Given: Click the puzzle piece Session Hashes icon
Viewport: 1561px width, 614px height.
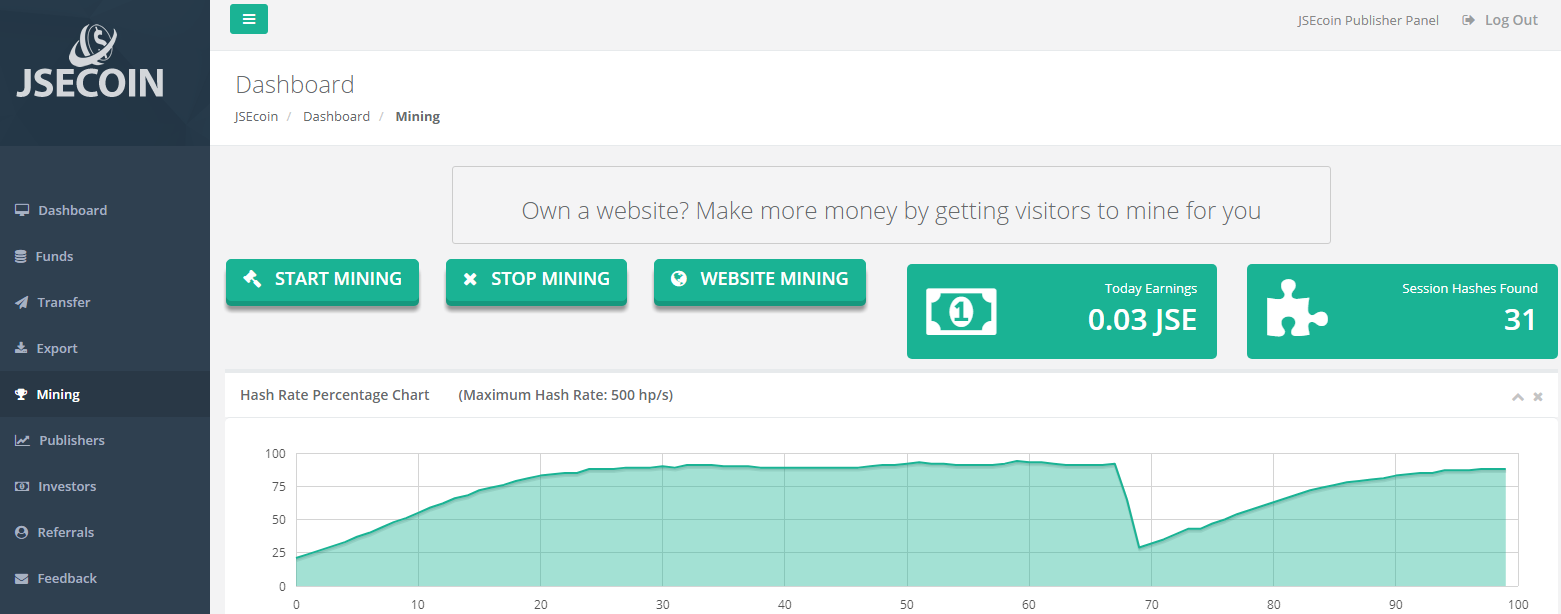Looking at the screenshot, I should pos(1297,307).
